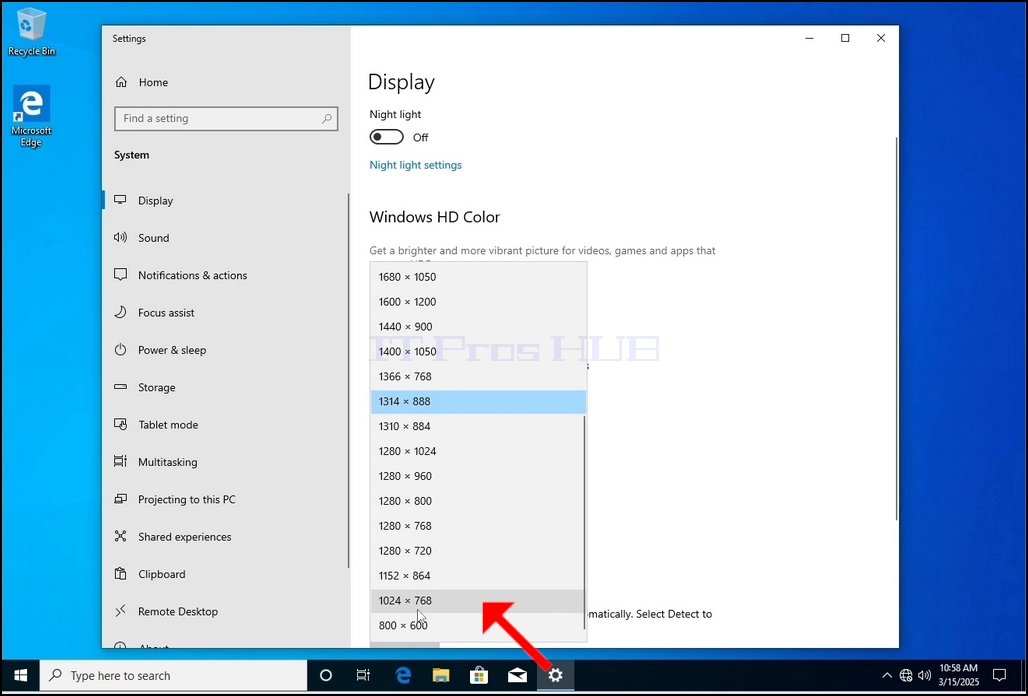Viewport: 1028px width, 696px height.
Task: Focus the Find a setting search box
Action: click(x=226, y=119)
